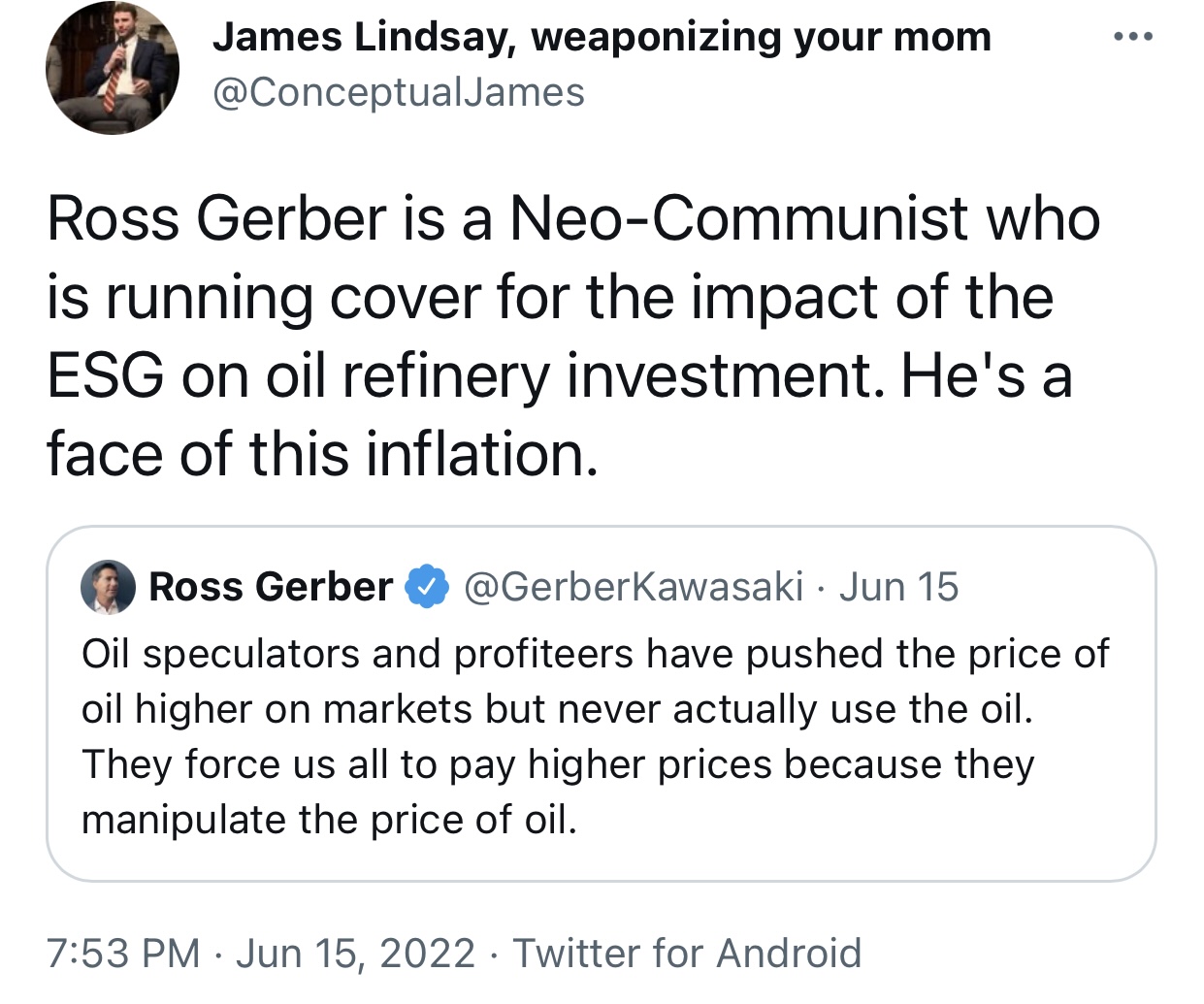Click the 7:53 PM timestamp
The width and height of the screenshot is (1204, 1004).
coord(123,953)
